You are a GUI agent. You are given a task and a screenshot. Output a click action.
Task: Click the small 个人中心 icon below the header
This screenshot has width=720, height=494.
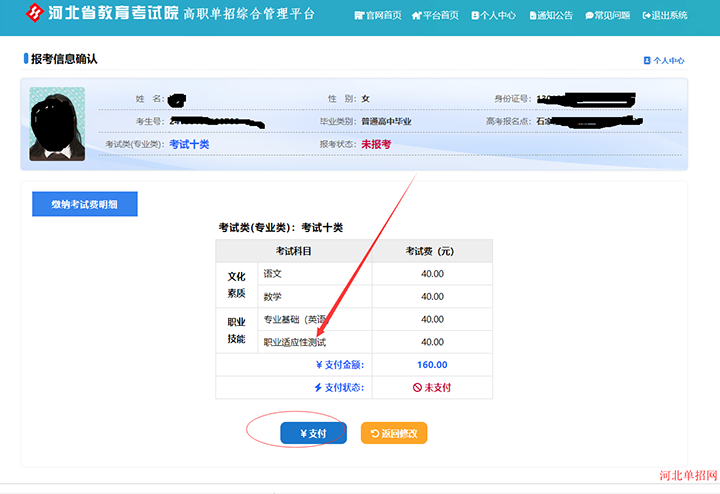pyautogui.click(x=647, y=61)
